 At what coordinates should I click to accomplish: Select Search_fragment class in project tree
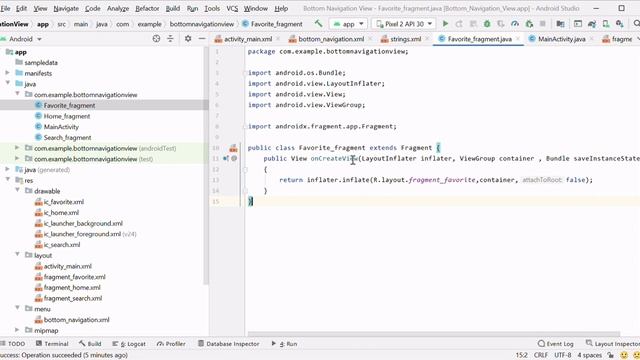(x=67, y=138)
